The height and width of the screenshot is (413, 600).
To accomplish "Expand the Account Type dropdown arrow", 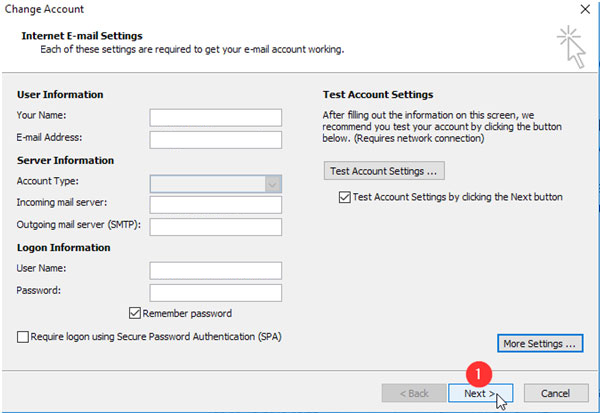I will point(273,184).
